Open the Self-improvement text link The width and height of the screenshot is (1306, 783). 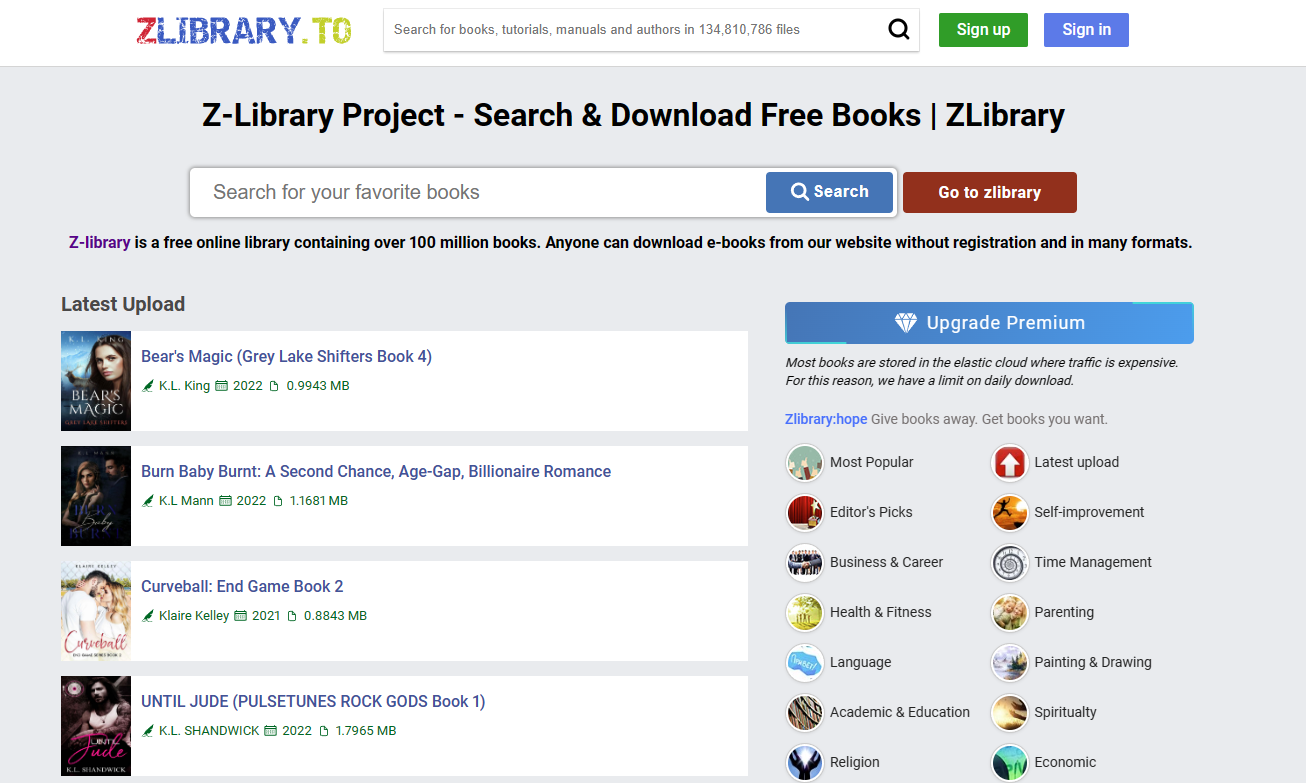pyautogui.click(x=1089, y=512)
